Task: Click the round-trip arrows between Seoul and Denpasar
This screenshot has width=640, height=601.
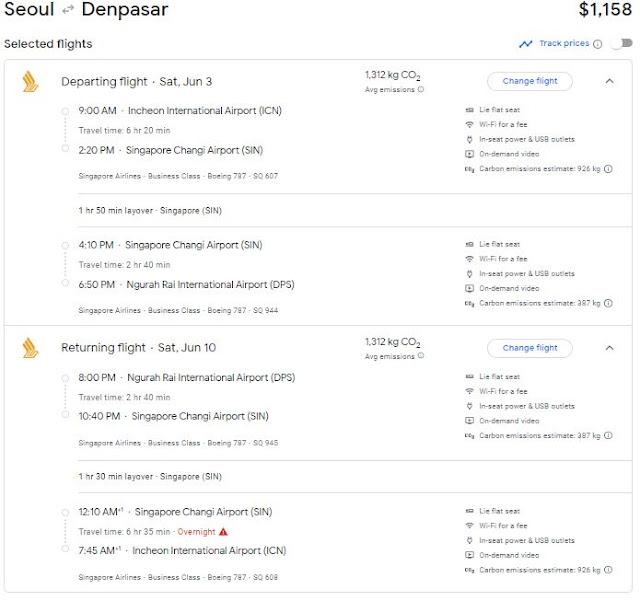Action: [x=67, y=11]
